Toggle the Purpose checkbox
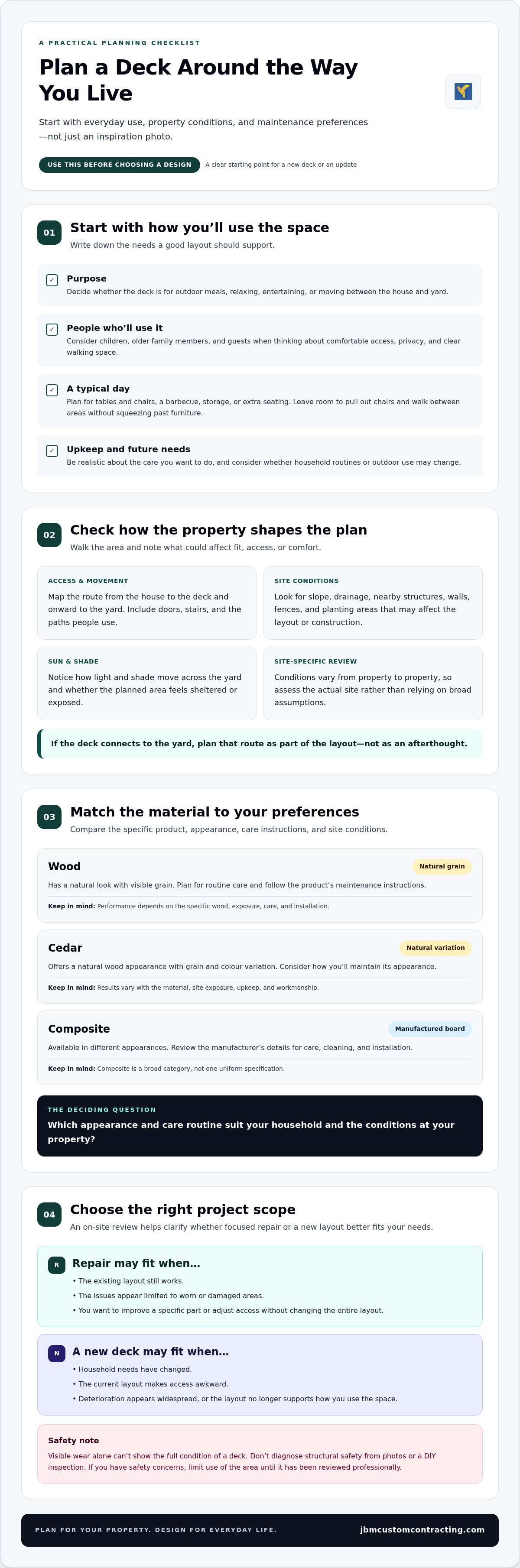This screenshot has width=520, height=1568. (x=52, y=280)
